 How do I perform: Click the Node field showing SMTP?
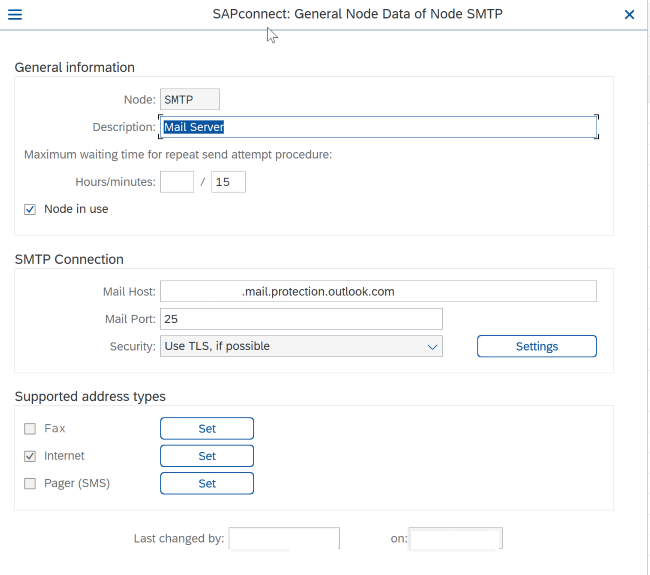[190, 99]
